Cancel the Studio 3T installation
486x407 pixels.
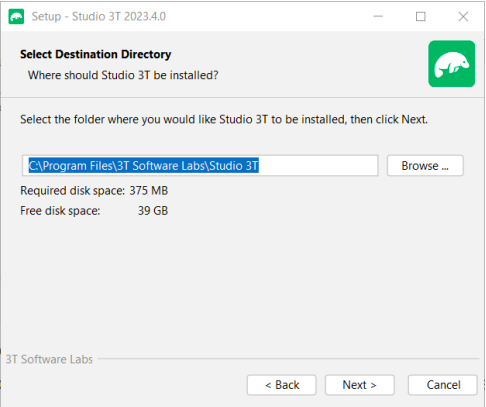(x=443, y=385)
